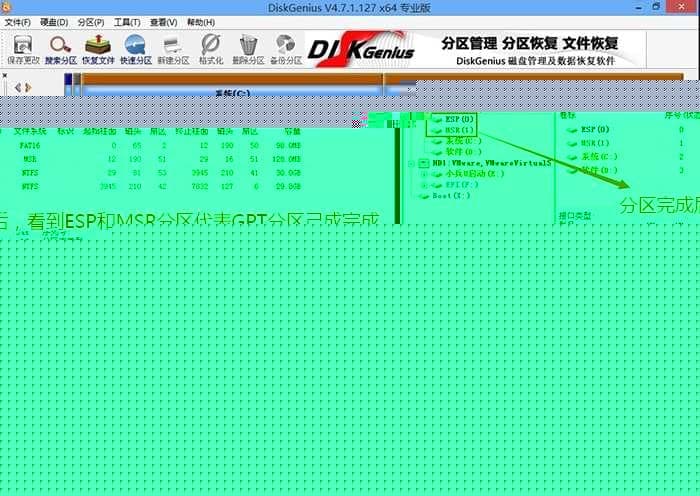Open the 工具(T) menu
700x496 pixels.
(x=127, y=22)
